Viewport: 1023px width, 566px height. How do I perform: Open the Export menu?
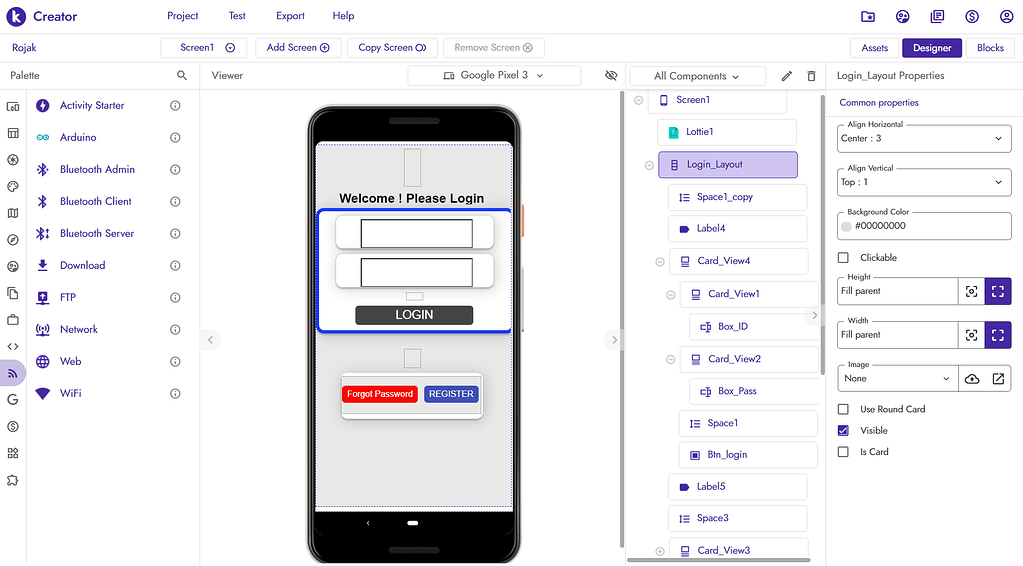tap(290, 16)
